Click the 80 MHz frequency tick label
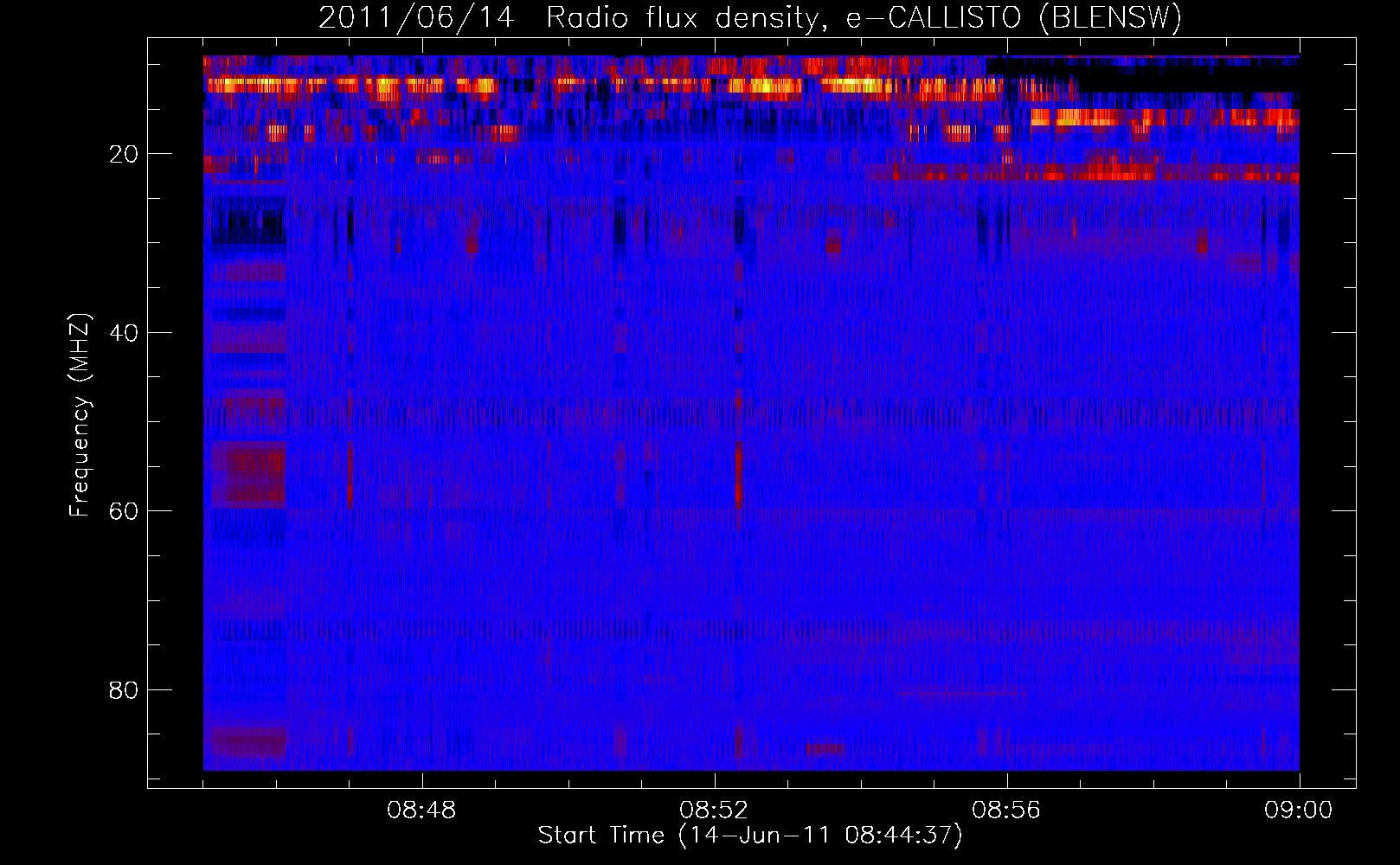1400x865 pixels. point(124,690)
